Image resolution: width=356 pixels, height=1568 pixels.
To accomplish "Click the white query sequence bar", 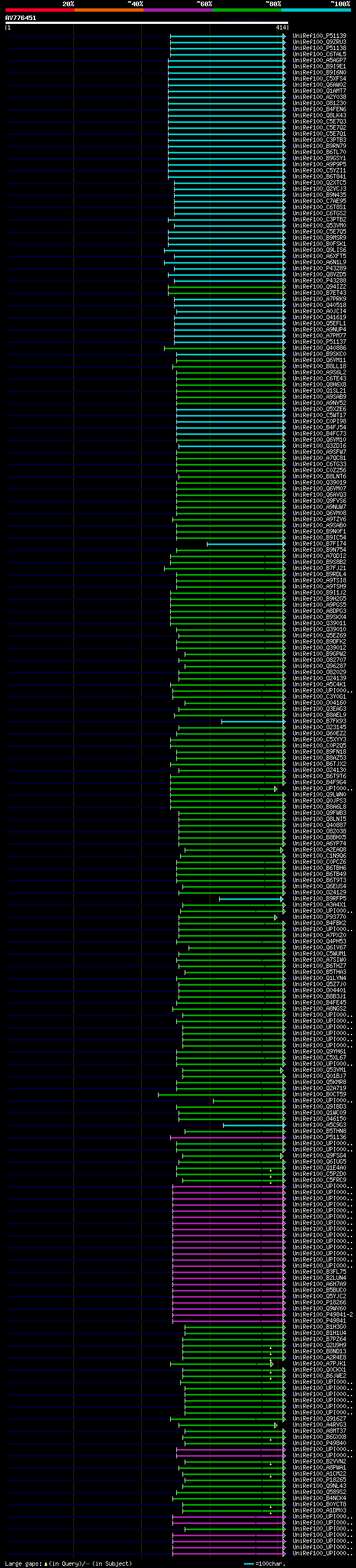I will point(147,23).
